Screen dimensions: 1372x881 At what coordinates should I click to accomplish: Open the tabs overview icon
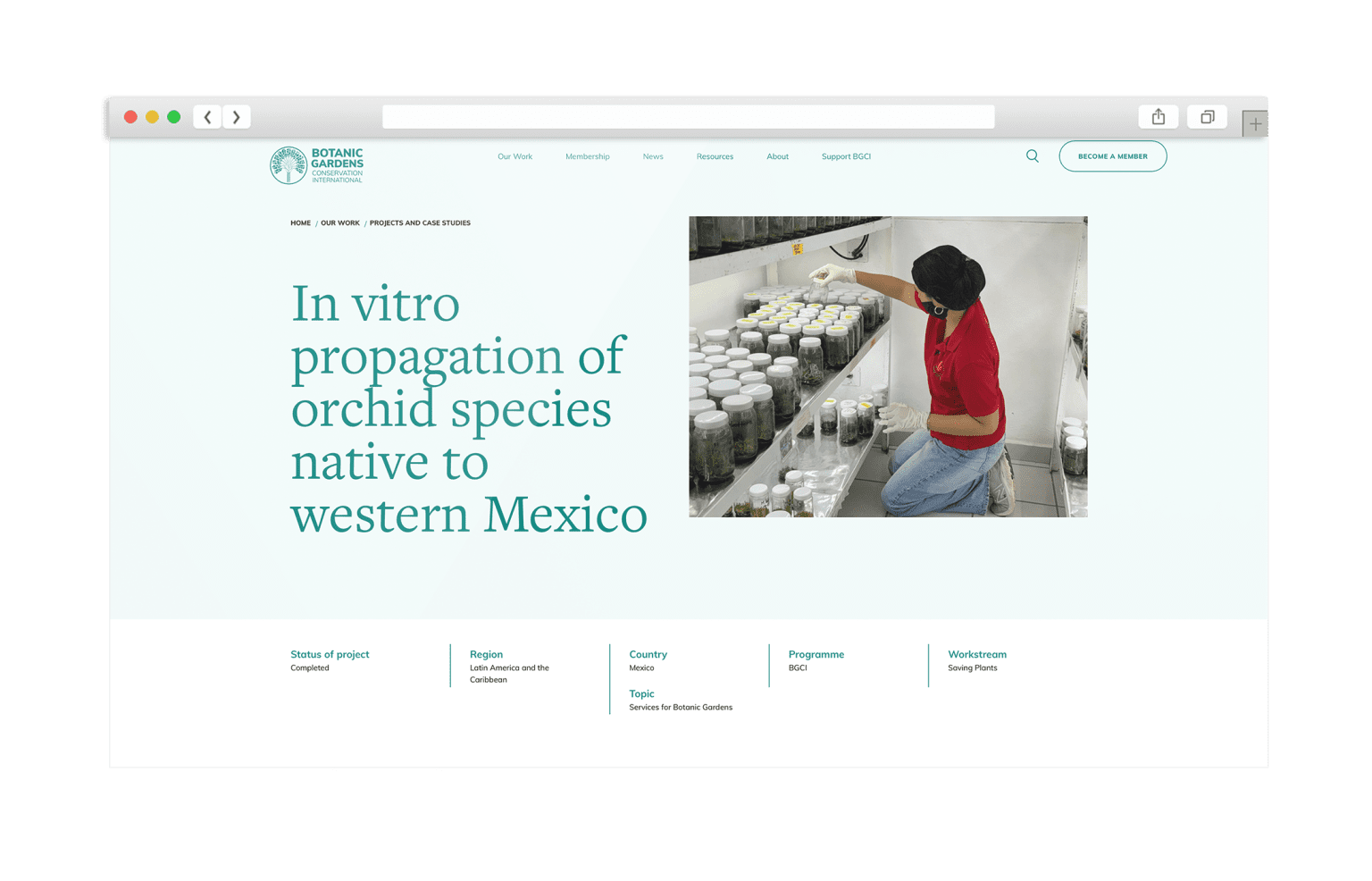1207,117
